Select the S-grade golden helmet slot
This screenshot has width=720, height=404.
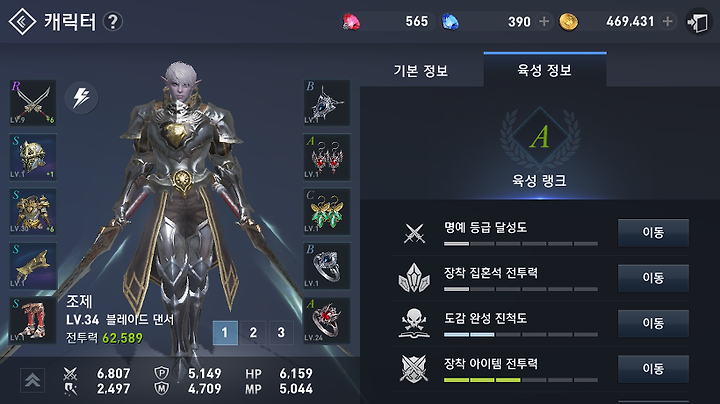(33, 157)
